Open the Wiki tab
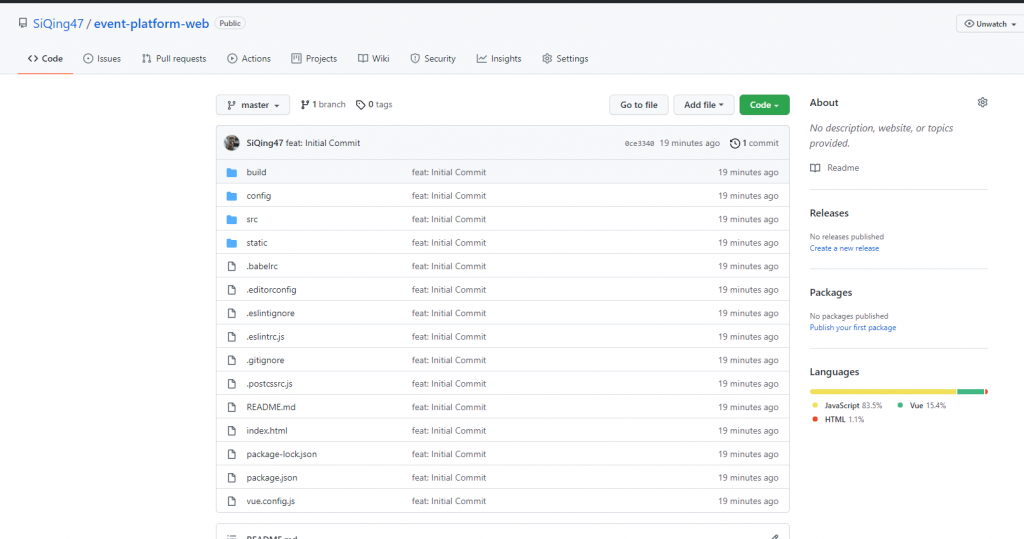This screenshot has height=539, width=1024. coord(374,59)
